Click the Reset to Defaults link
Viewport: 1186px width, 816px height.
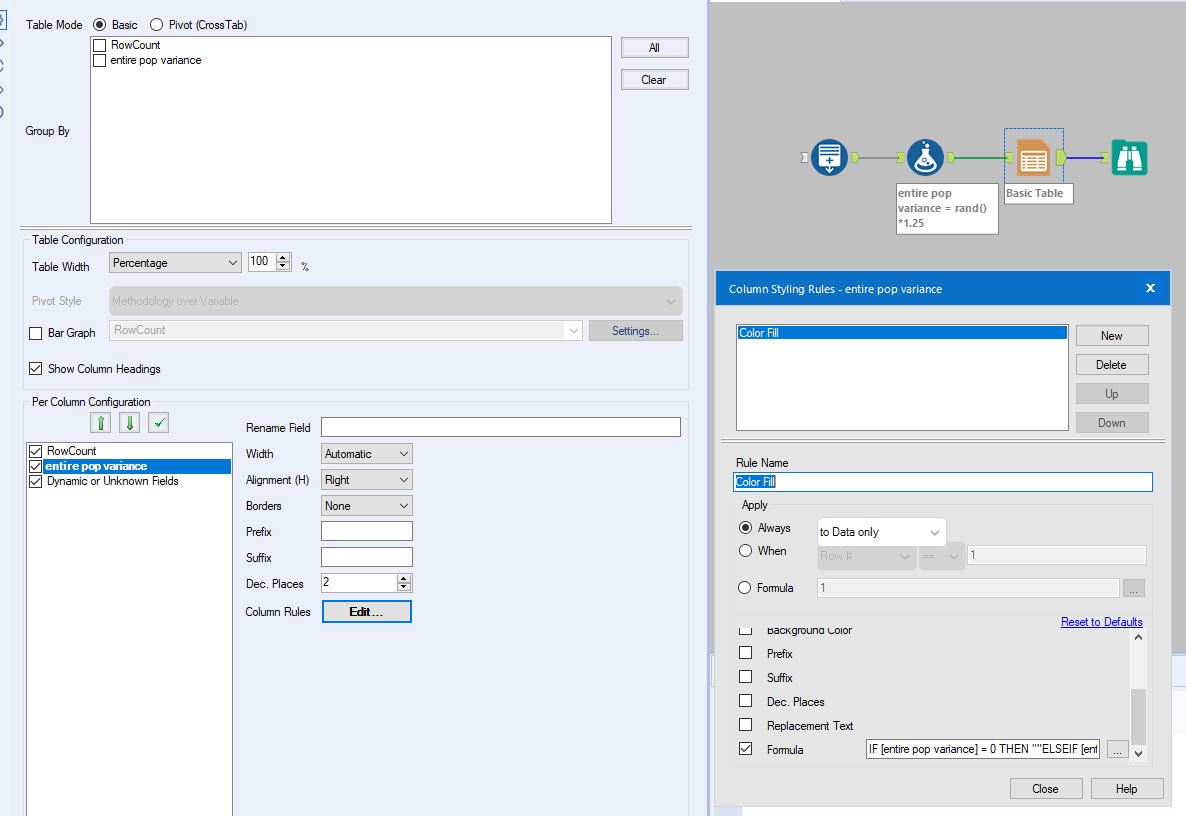click(x=1101, y=621)
